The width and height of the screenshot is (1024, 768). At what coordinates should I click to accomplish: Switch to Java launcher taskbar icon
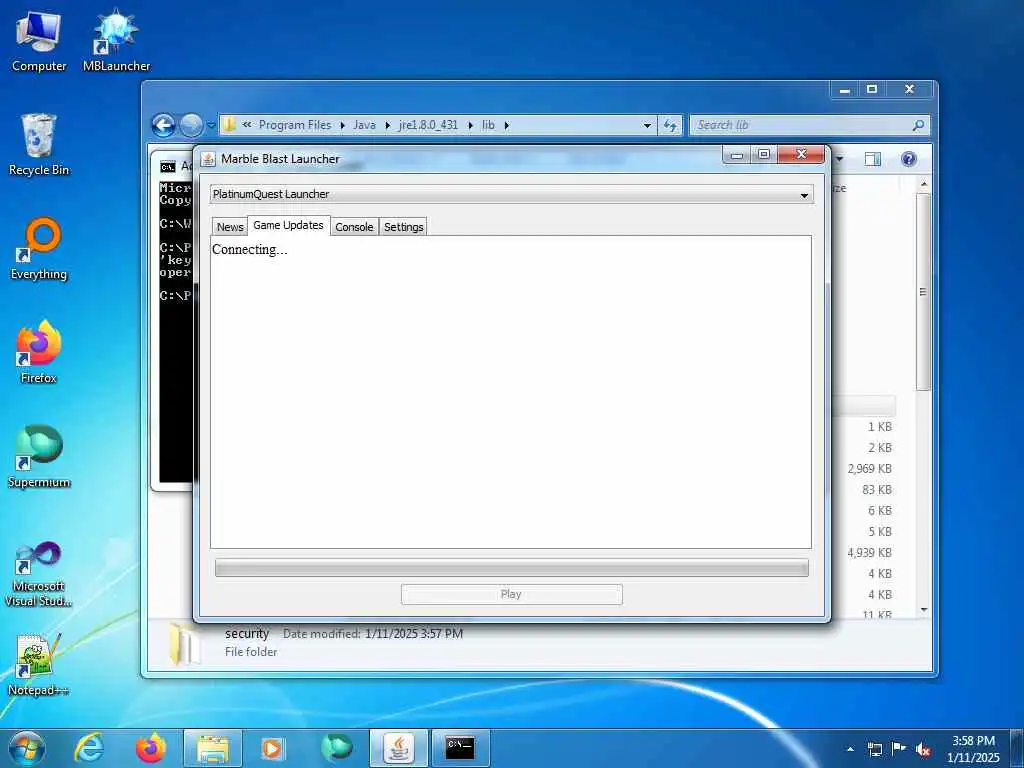click(x=399, y=748)
